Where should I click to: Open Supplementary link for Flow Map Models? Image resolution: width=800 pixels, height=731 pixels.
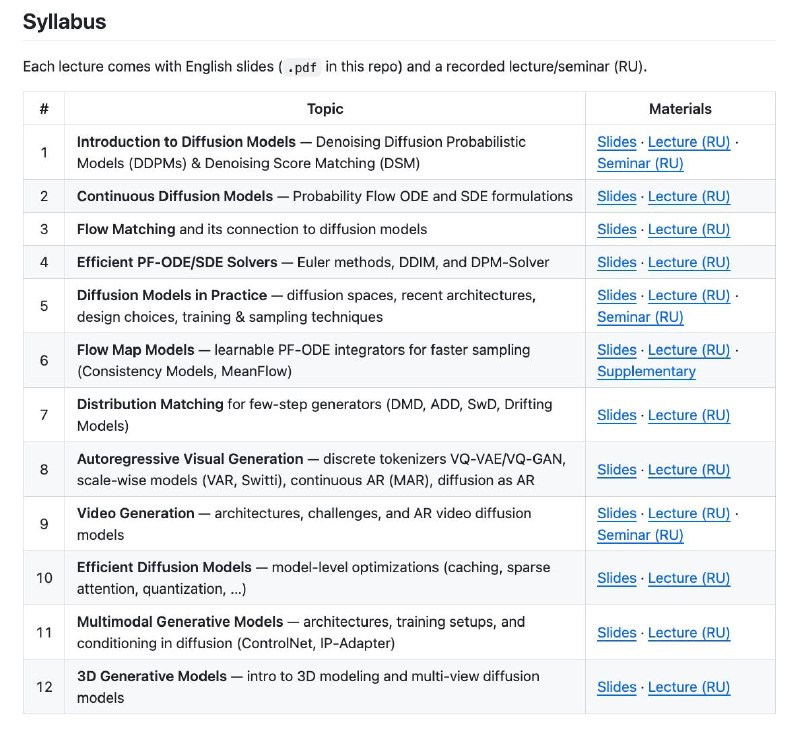[x=646, y=371]
